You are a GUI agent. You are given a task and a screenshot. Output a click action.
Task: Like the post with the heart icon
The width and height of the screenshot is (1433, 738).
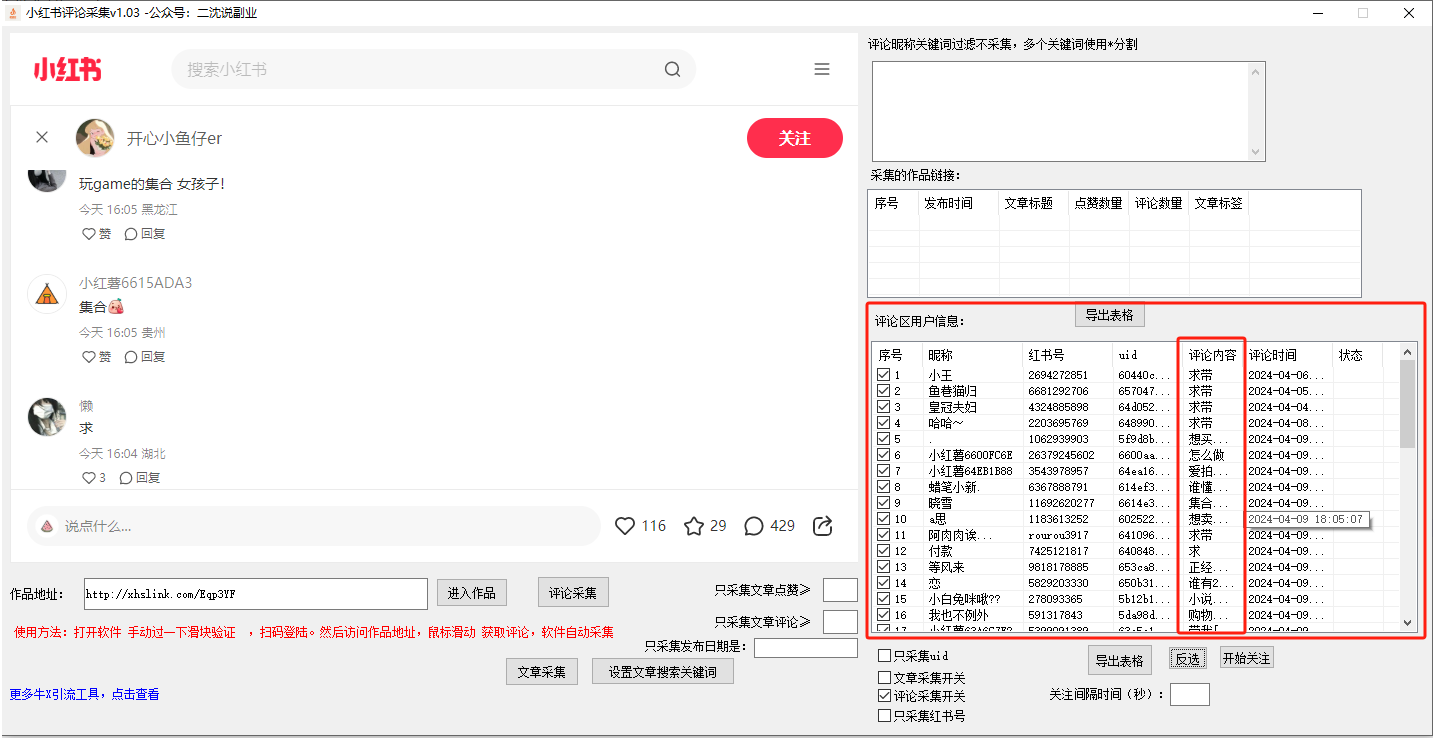coord(625,525)
